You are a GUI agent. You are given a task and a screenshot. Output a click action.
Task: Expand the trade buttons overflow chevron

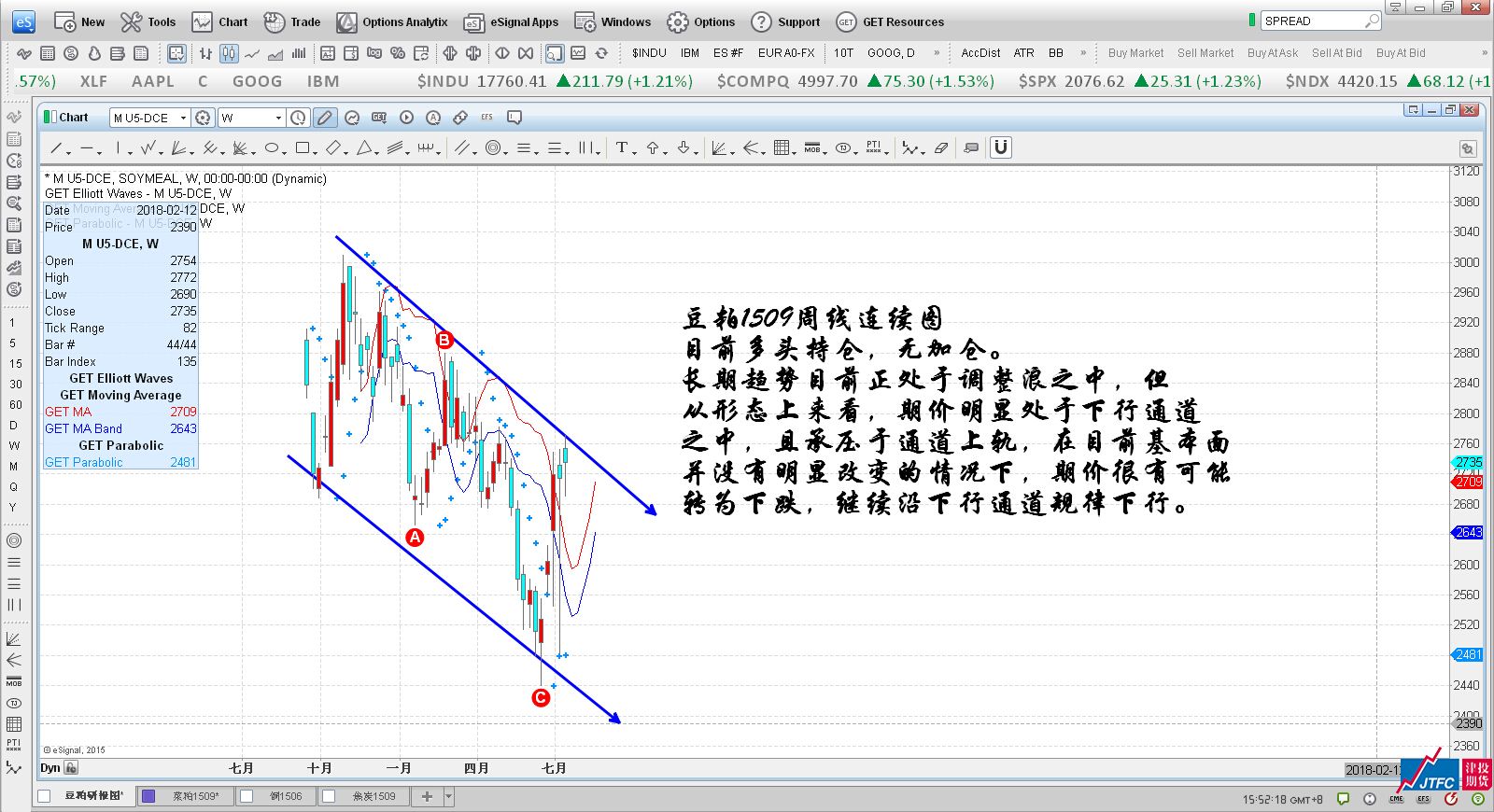pos(1485,53)
